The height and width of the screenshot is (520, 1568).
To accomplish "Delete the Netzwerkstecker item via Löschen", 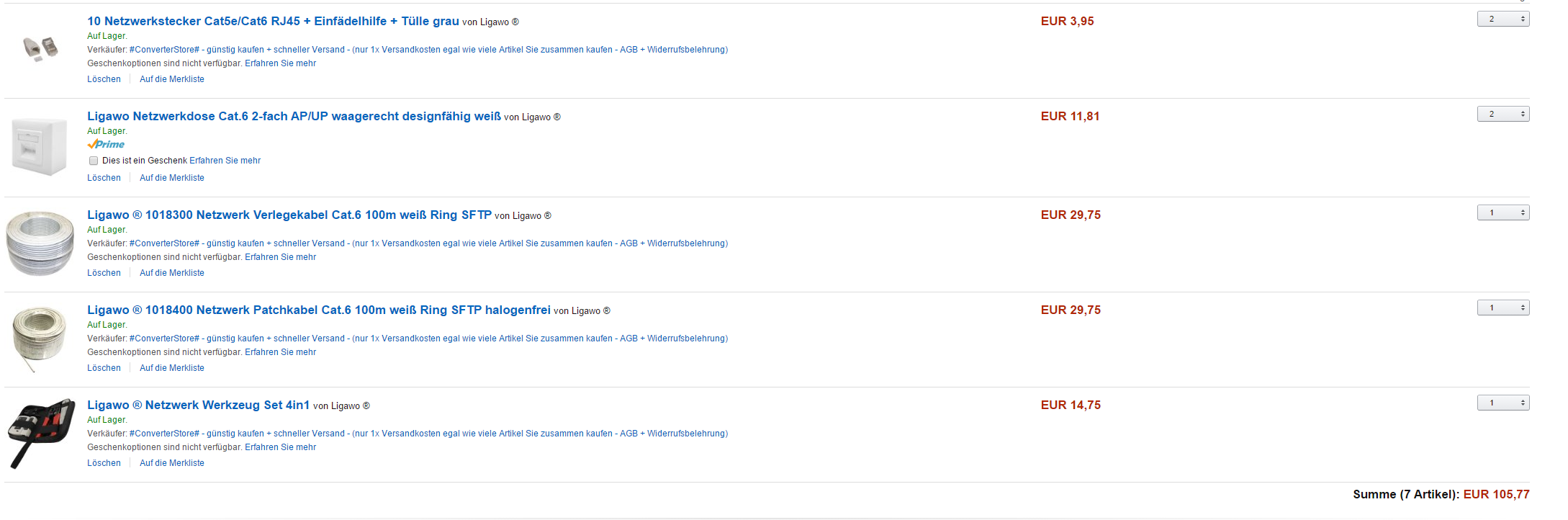I will point(104,79).
